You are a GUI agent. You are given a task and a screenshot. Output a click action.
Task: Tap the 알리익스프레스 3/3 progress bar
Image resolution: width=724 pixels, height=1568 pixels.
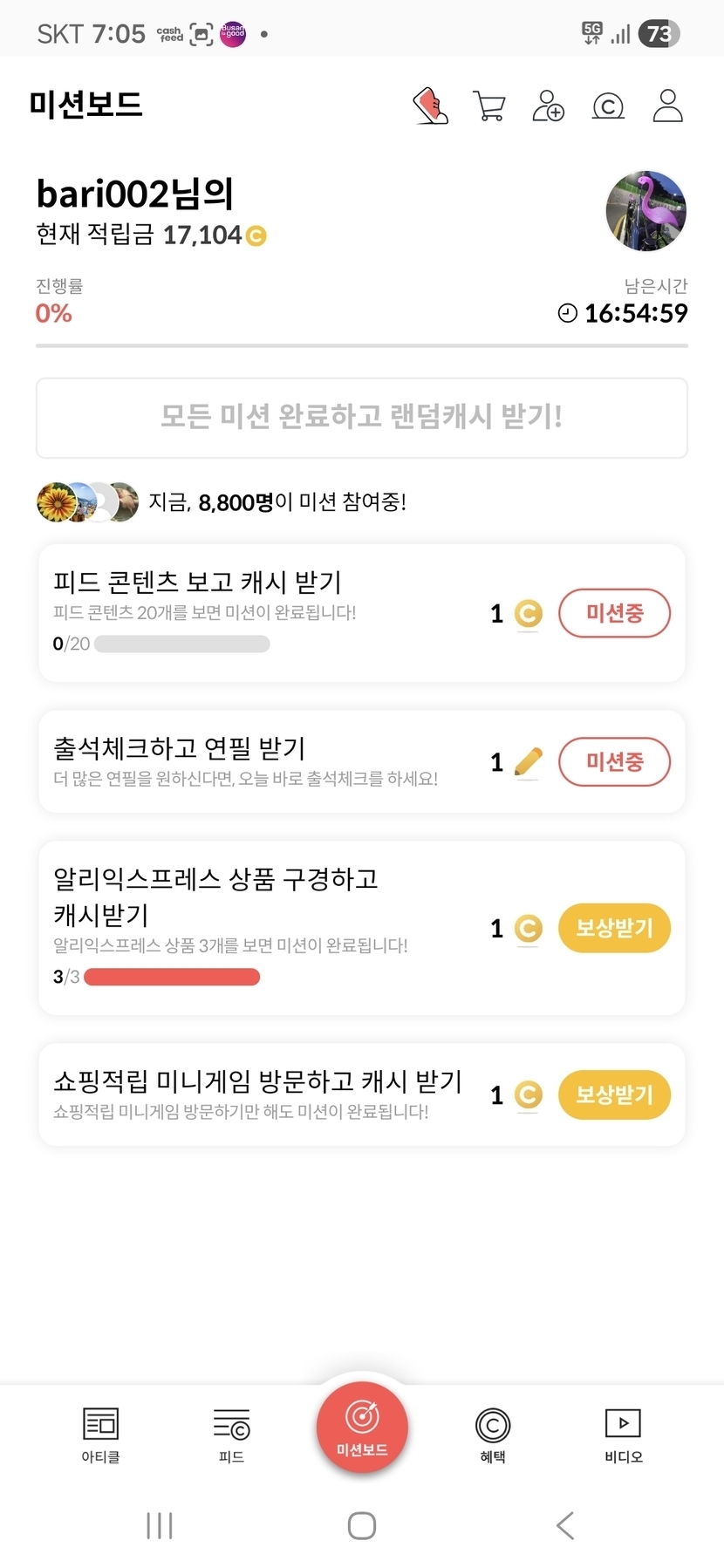click(172, 977)
